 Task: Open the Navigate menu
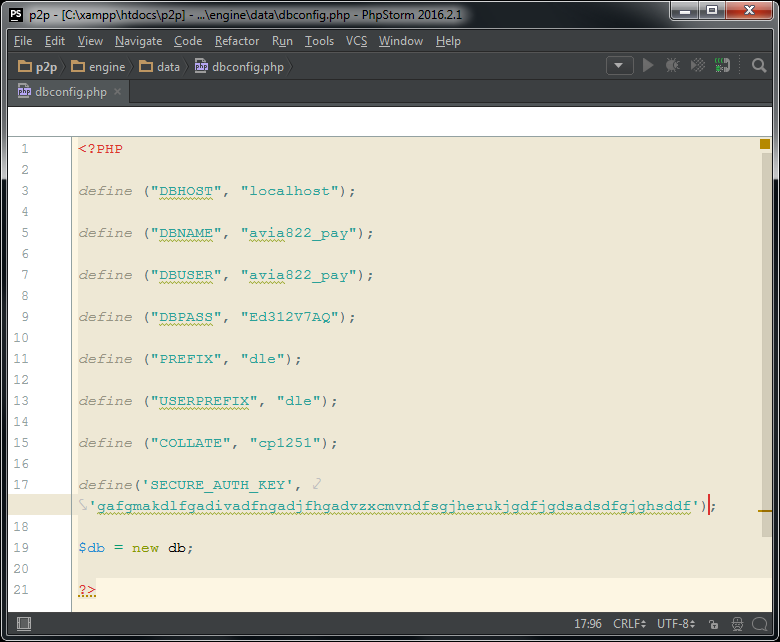click(138, 41)
